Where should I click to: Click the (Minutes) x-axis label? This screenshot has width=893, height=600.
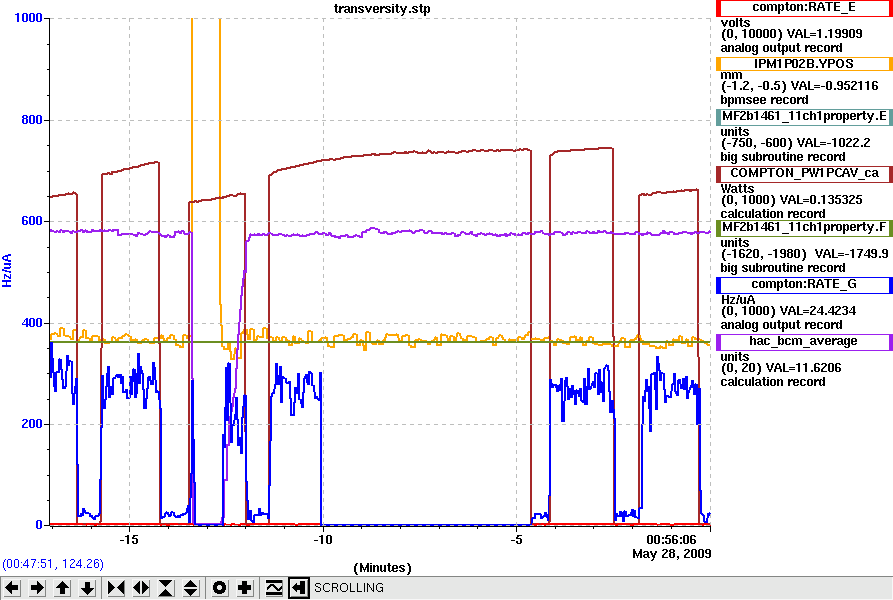(x=382, y=568)
